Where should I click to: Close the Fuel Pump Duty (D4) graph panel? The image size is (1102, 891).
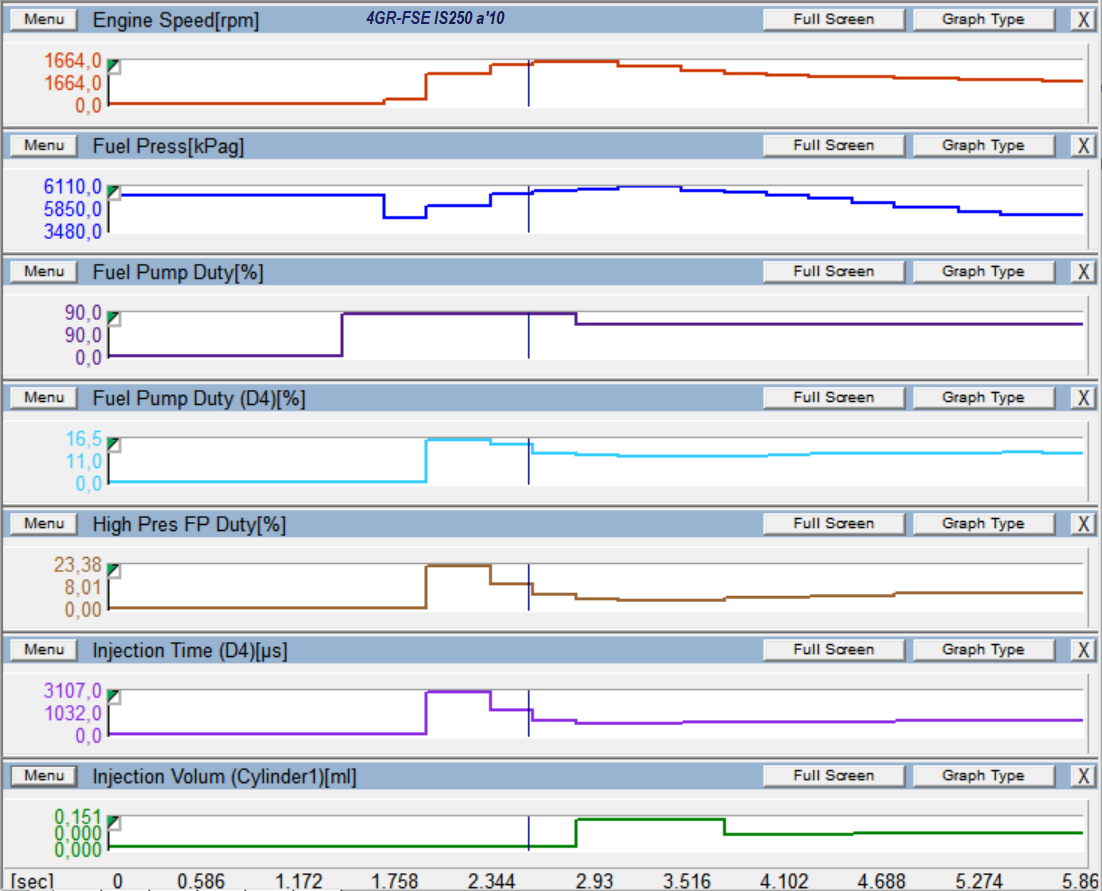(x=1083, y=397)
